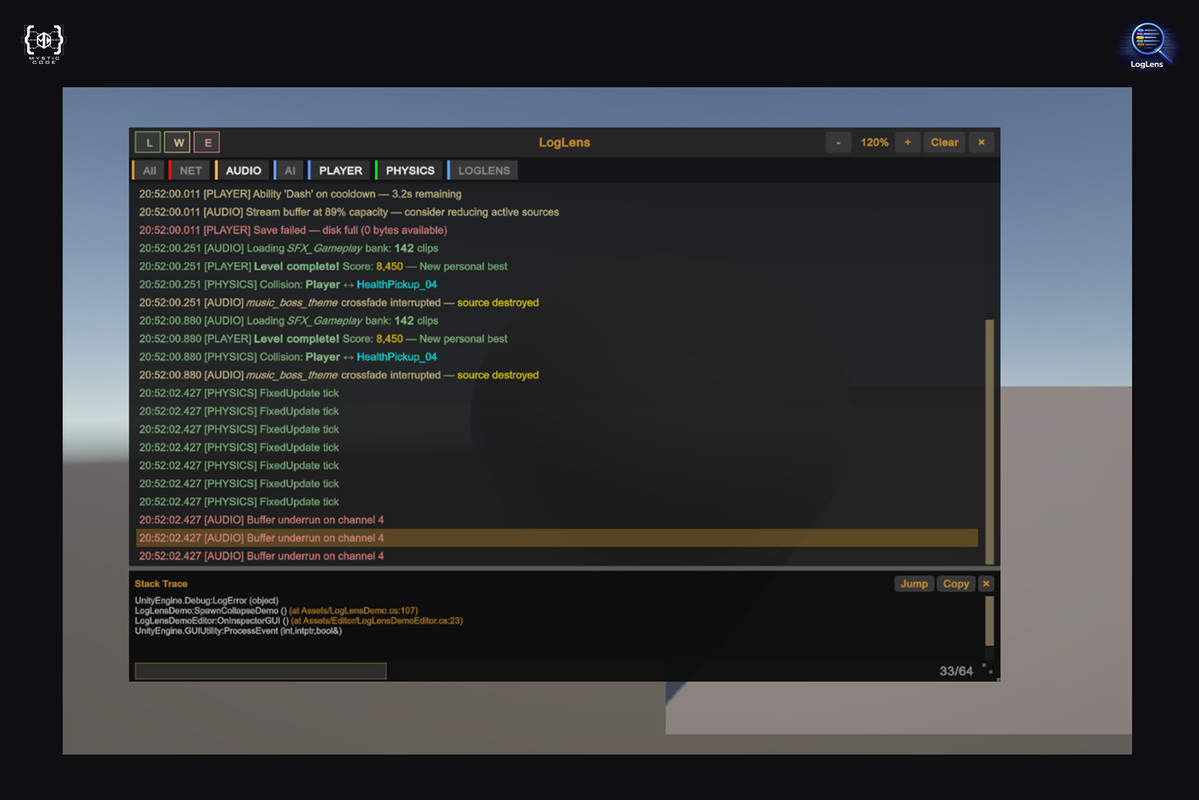
Task: Toggle the W warning-level filter
Action: coord(177,142)
